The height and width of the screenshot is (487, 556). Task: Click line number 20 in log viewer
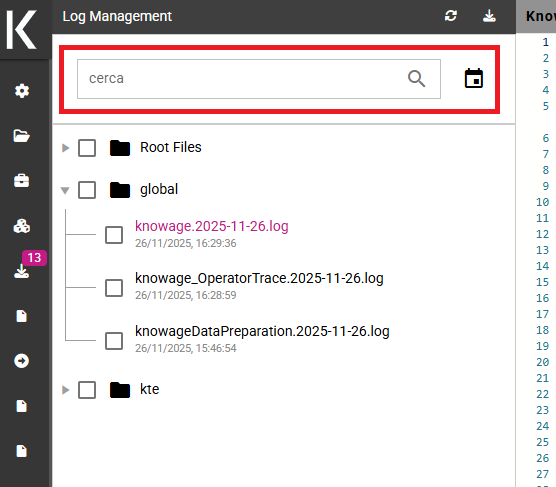[x=543, y=362]
